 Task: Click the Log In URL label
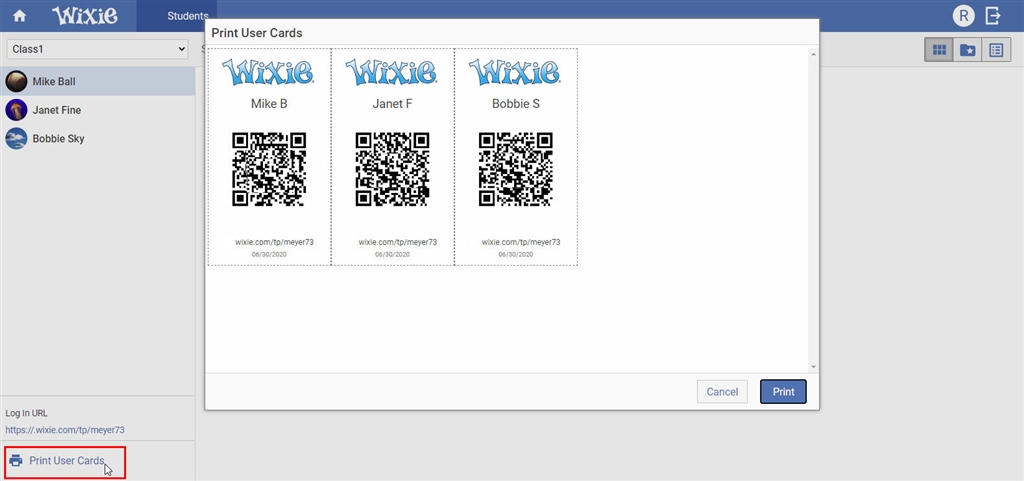(x=27, y=413)
